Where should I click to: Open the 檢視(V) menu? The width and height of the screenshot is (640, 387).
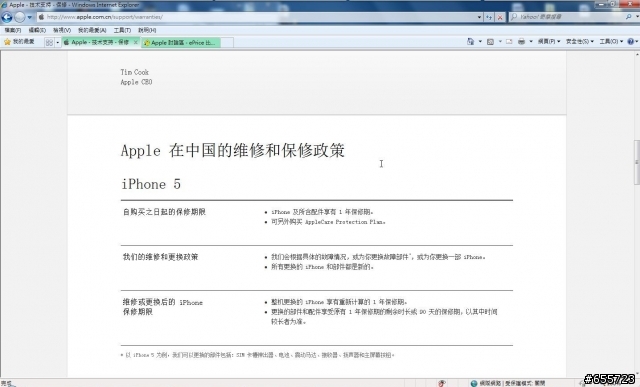pos(62,30)
